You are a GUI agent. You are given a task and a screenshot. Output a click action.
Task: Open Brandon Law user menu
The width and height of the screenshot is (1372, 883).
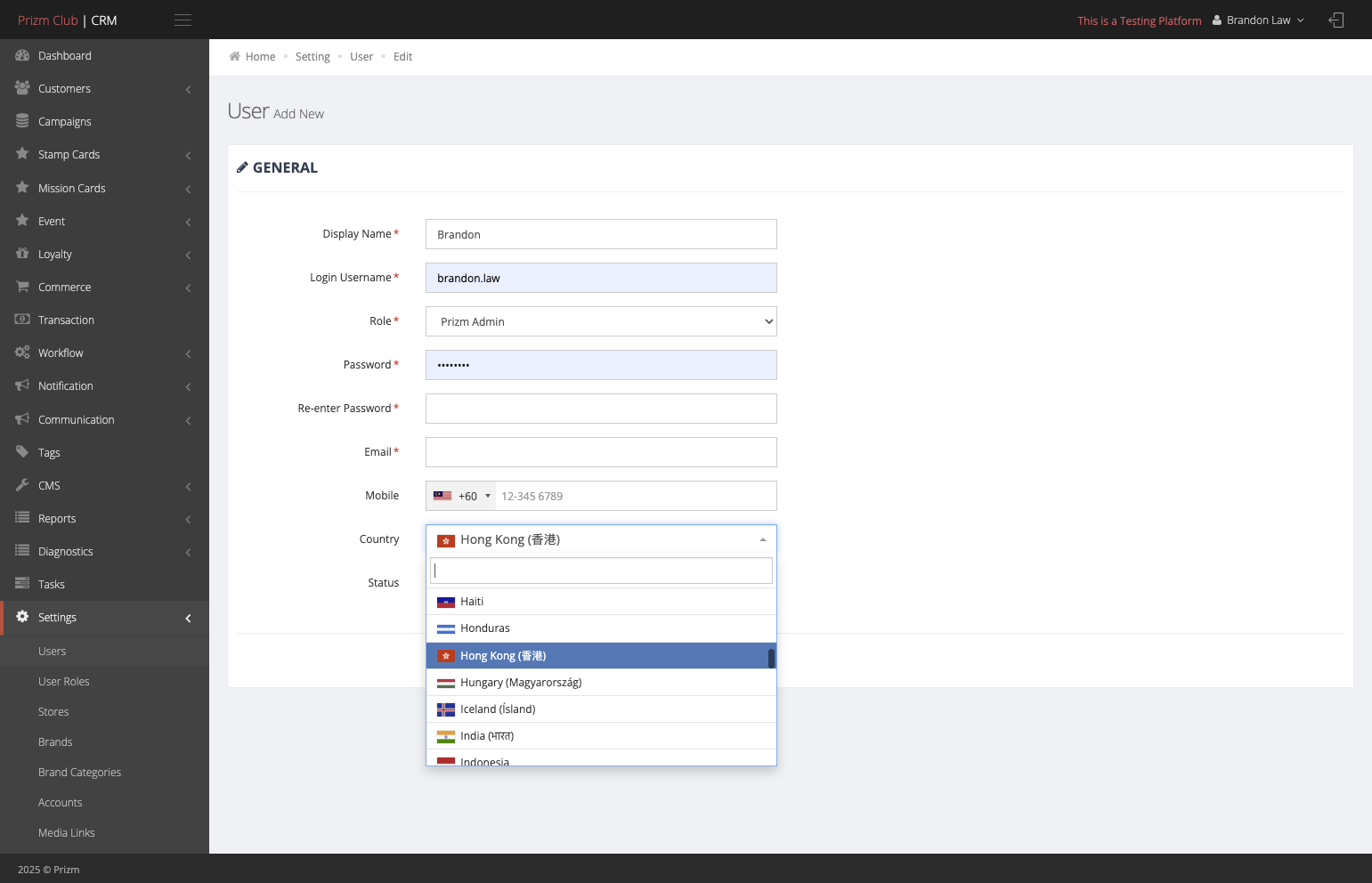pos(1258,20)
